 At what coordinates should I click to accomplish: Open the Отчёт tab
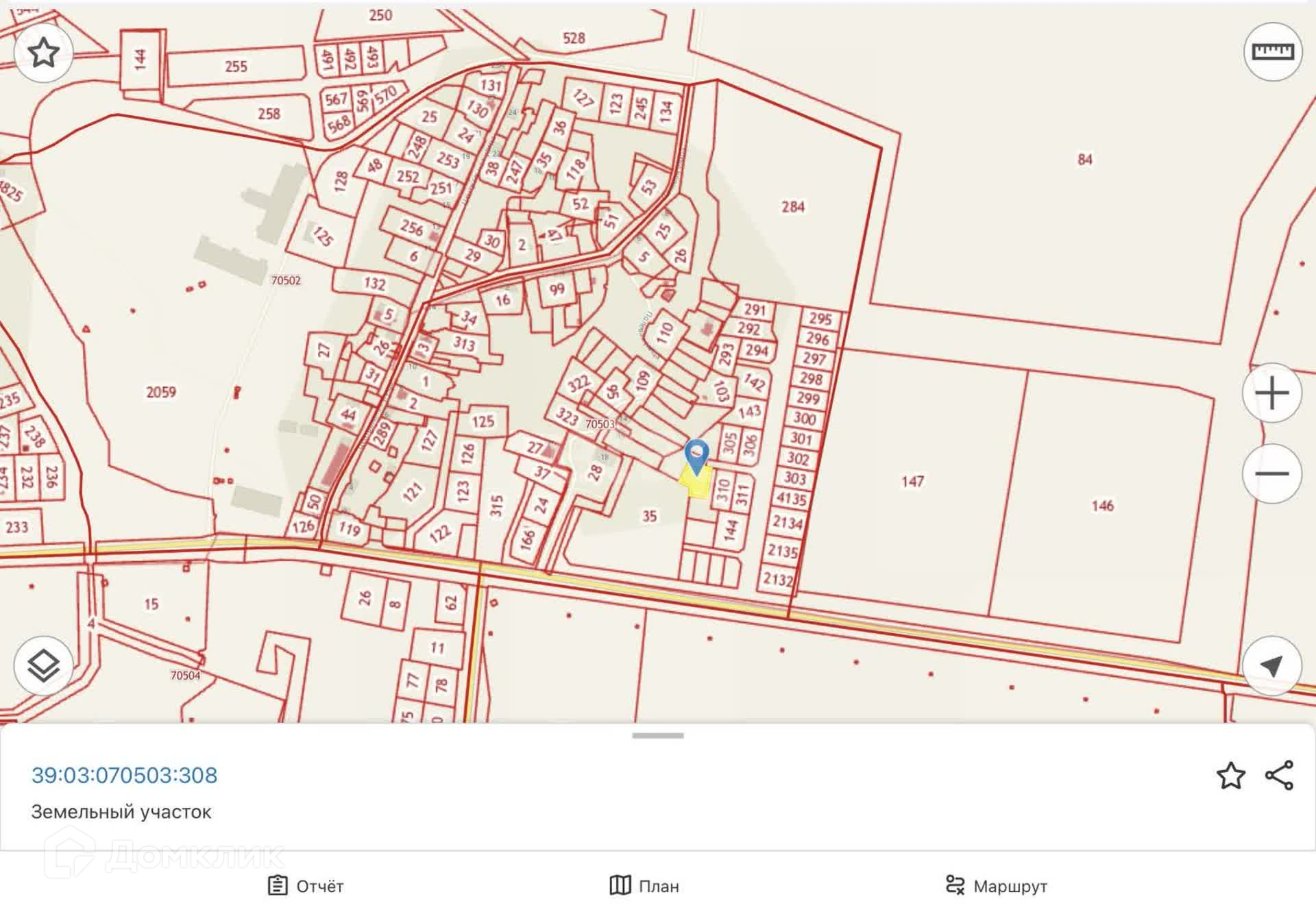point(306,886)
